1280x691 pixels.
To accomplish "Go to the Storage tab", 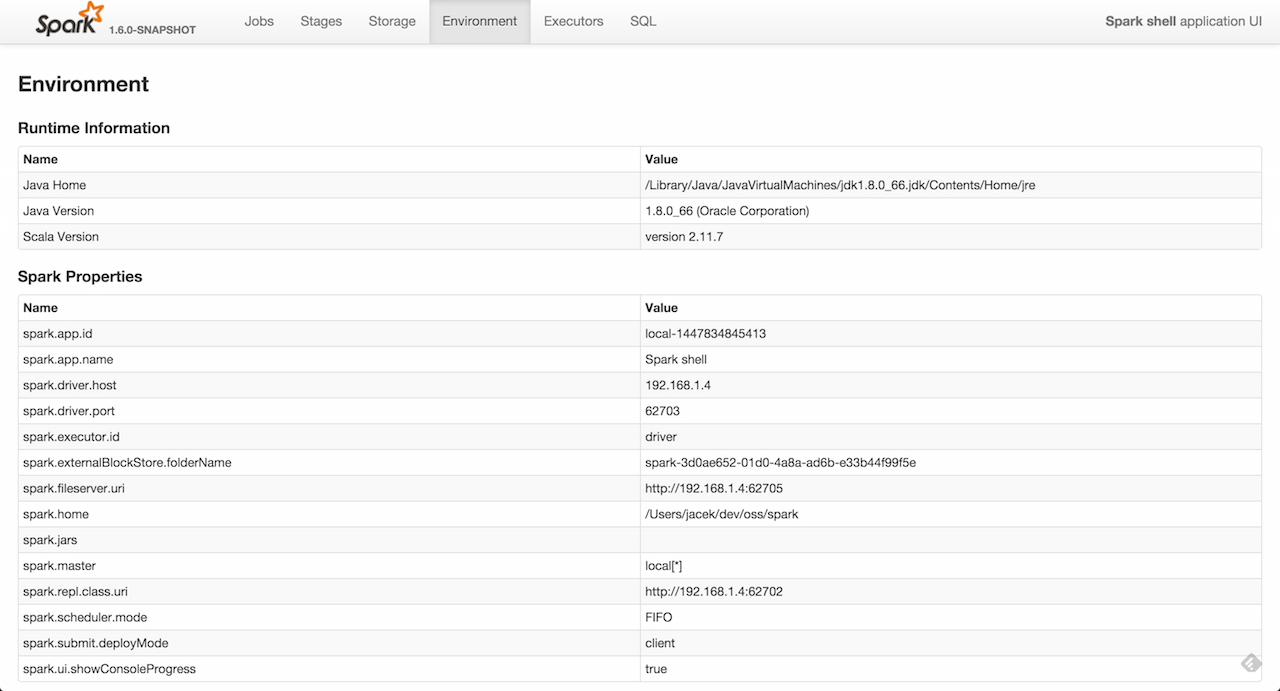I will pyautogui.click(x=392, y=21).
